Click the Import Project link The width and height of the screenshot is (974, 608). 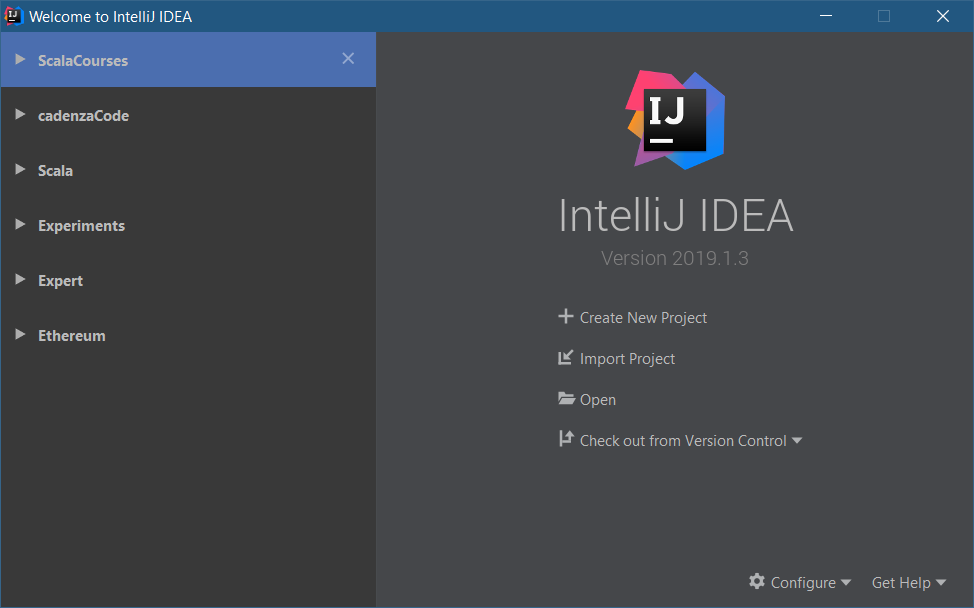(627, 358)
